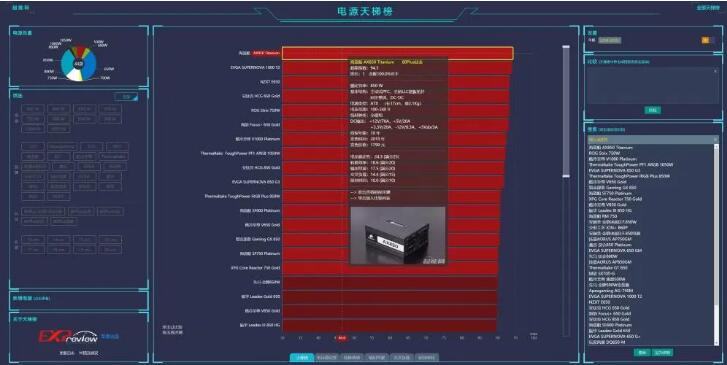Viewport: 727px width, 365px height.
Task: Click the EXPreview logo
Action: [x=68, y=336]
